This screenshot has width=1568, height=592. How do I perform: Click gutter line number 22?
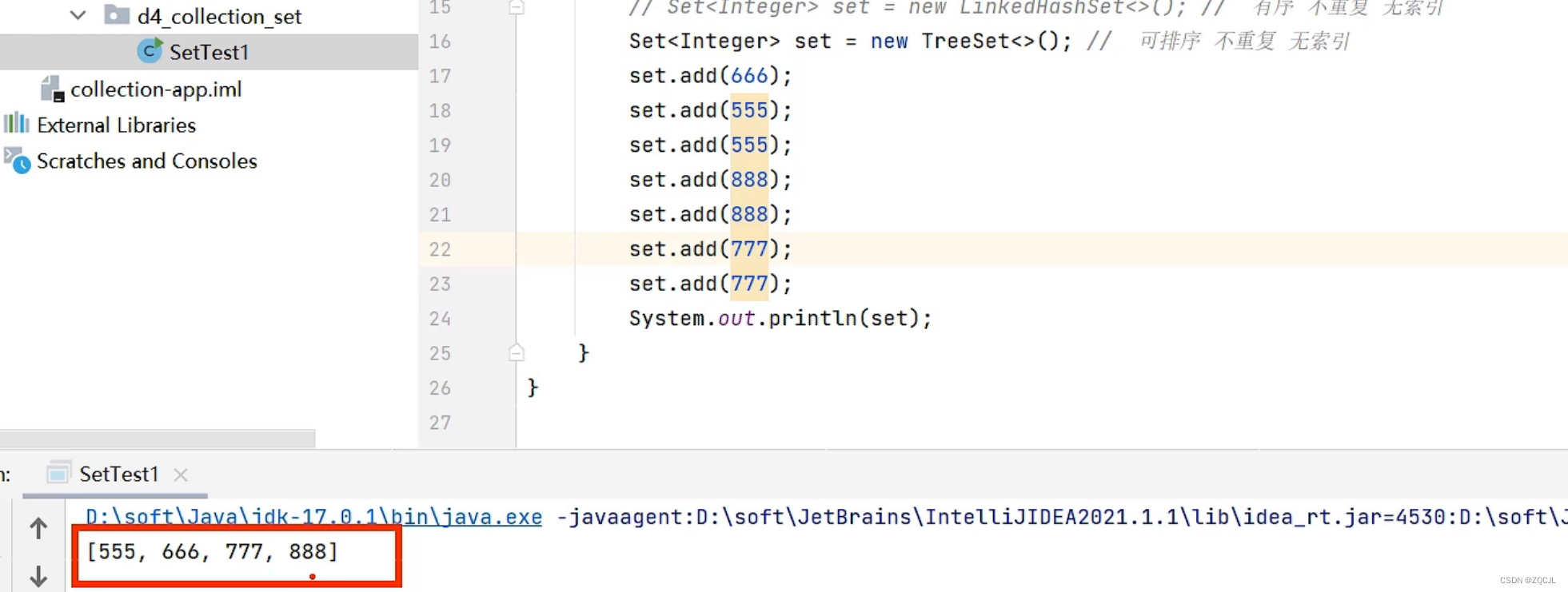point(440,249)
